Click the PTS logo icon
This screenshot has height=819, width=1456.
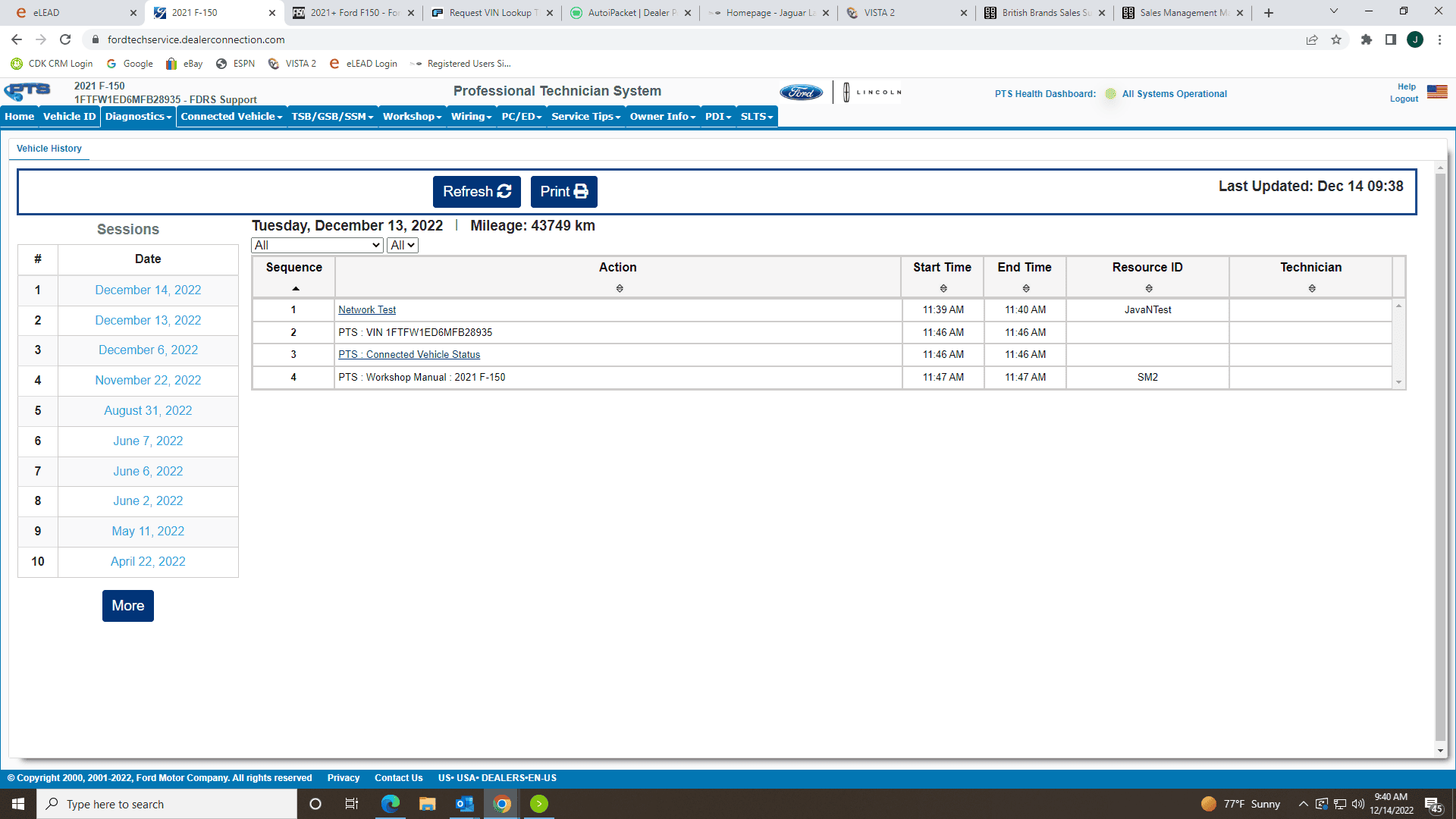click(27, 92)
